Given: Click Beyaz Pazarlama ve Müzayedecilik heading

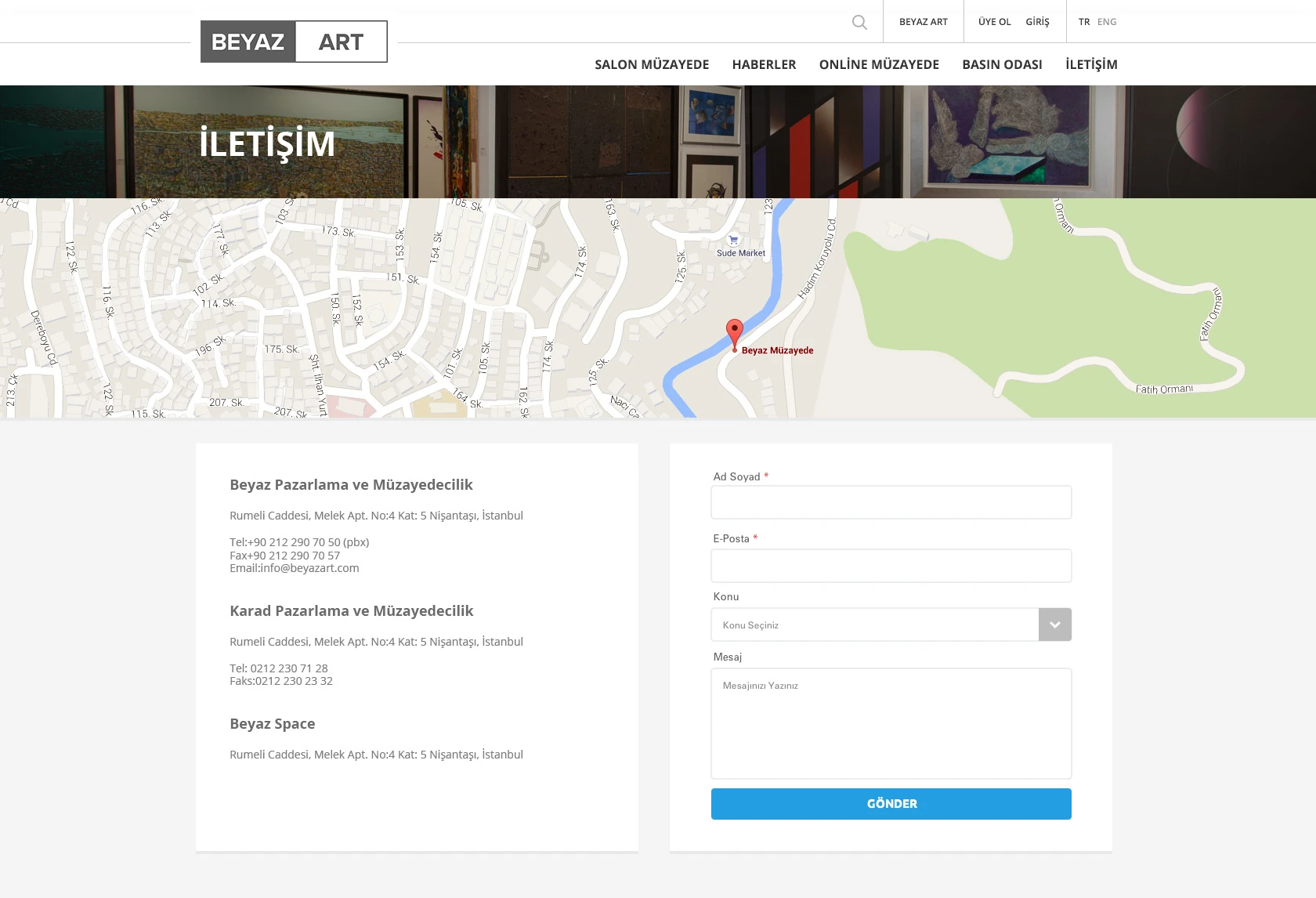Looking at the screenshot, I should pos(351,485).
